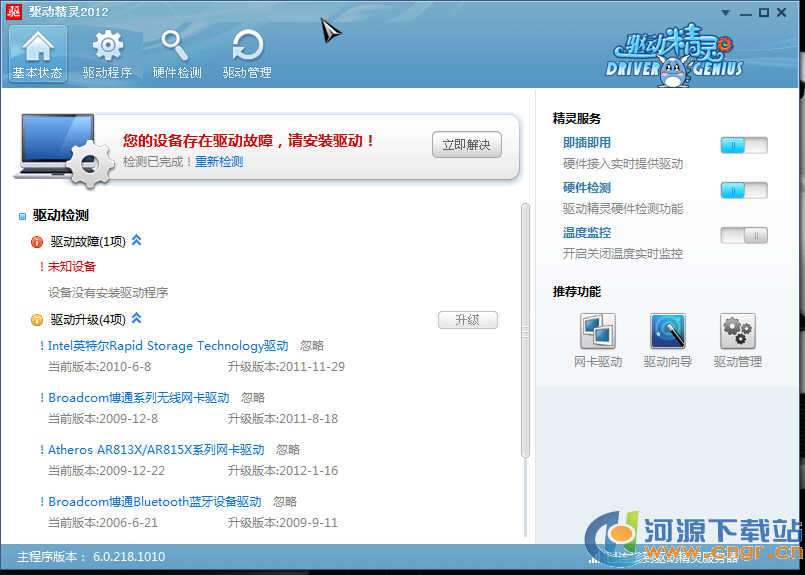This screenshot has width=805, height=575.
Task: Open the Broadcom博通系列无线网卡驱动 link
Action: [139, 398]
